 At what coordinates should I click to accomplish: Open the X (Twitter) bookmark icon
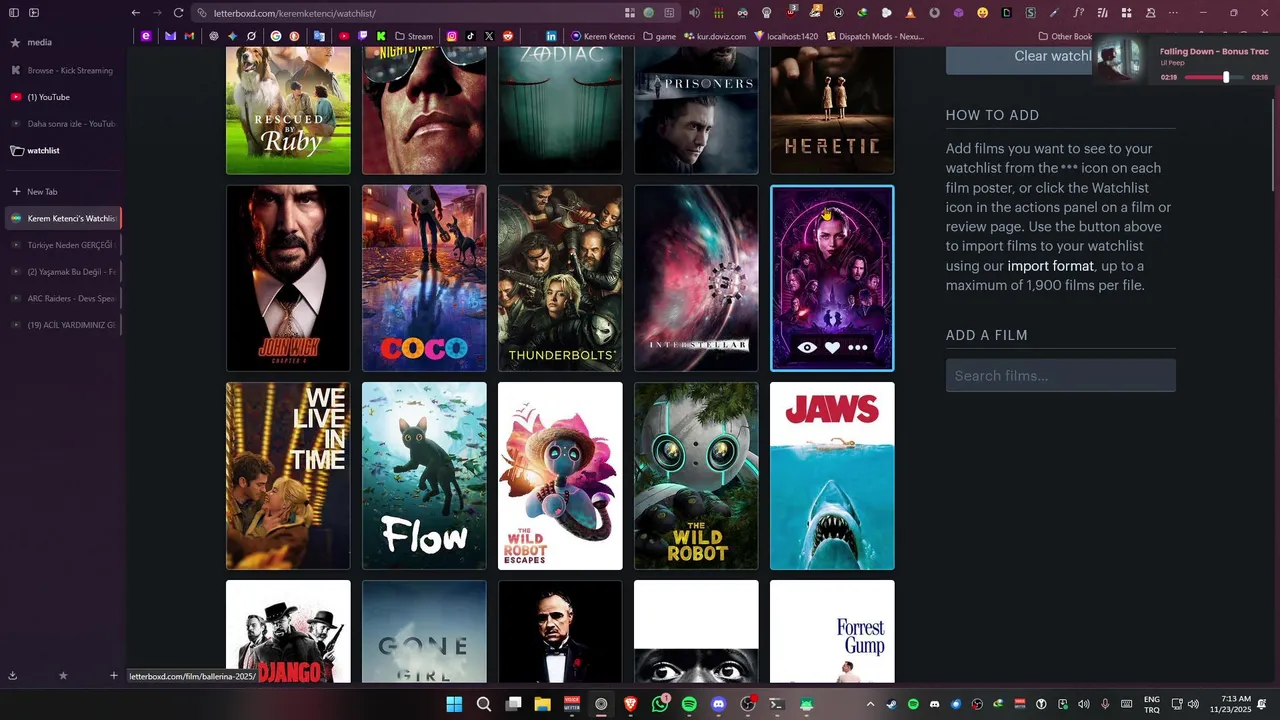click(489, 36)
